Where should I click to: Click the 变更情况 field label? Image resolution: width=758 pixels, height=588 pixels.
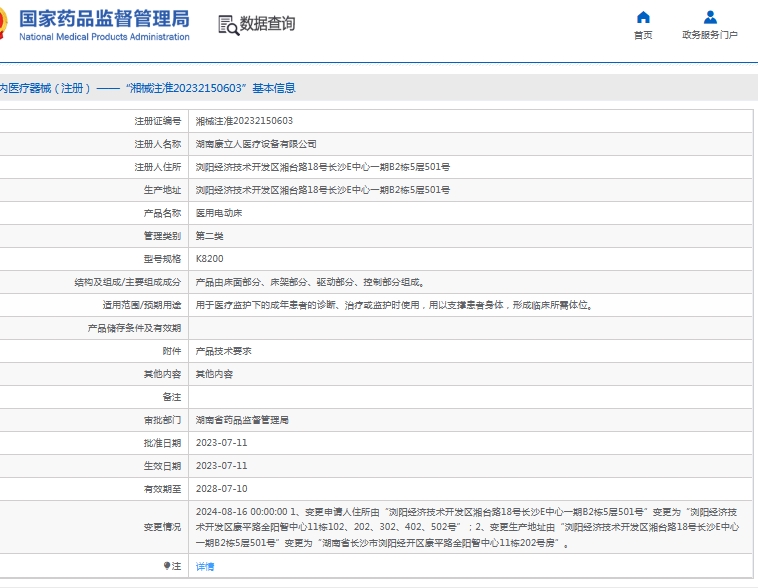162,527
